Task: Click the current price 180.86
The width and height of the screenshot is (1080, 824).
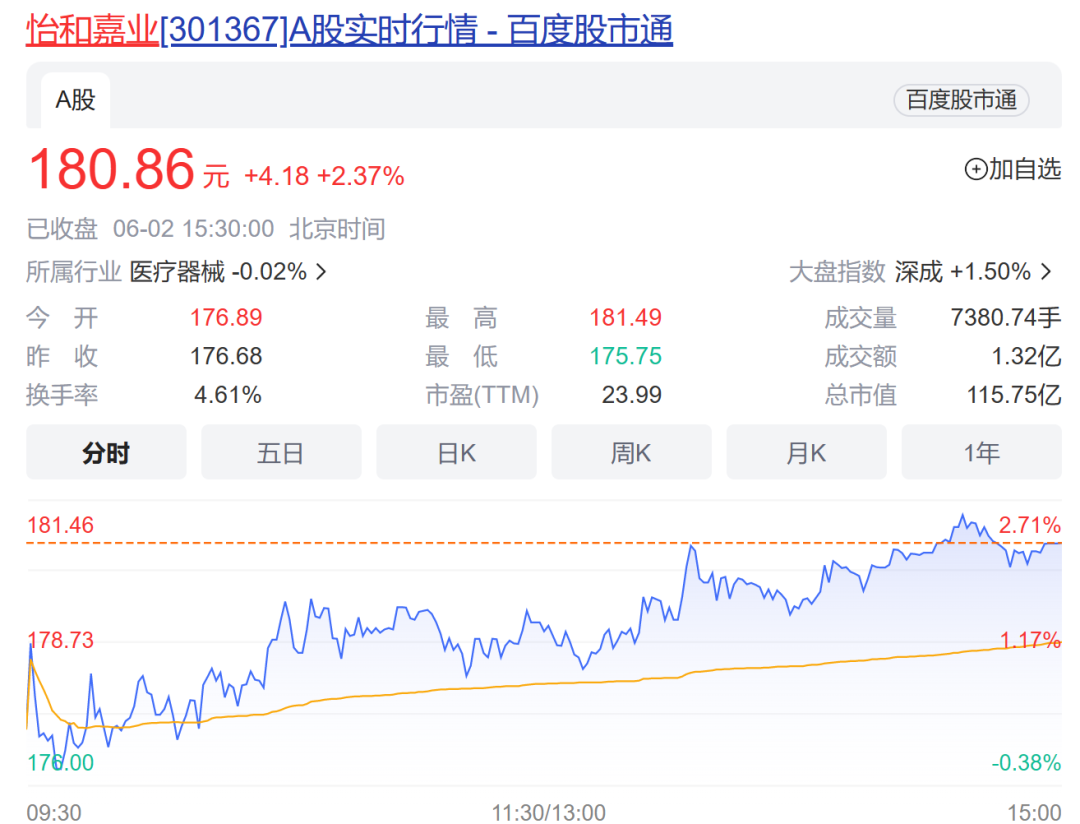Action: pos(112,169)
